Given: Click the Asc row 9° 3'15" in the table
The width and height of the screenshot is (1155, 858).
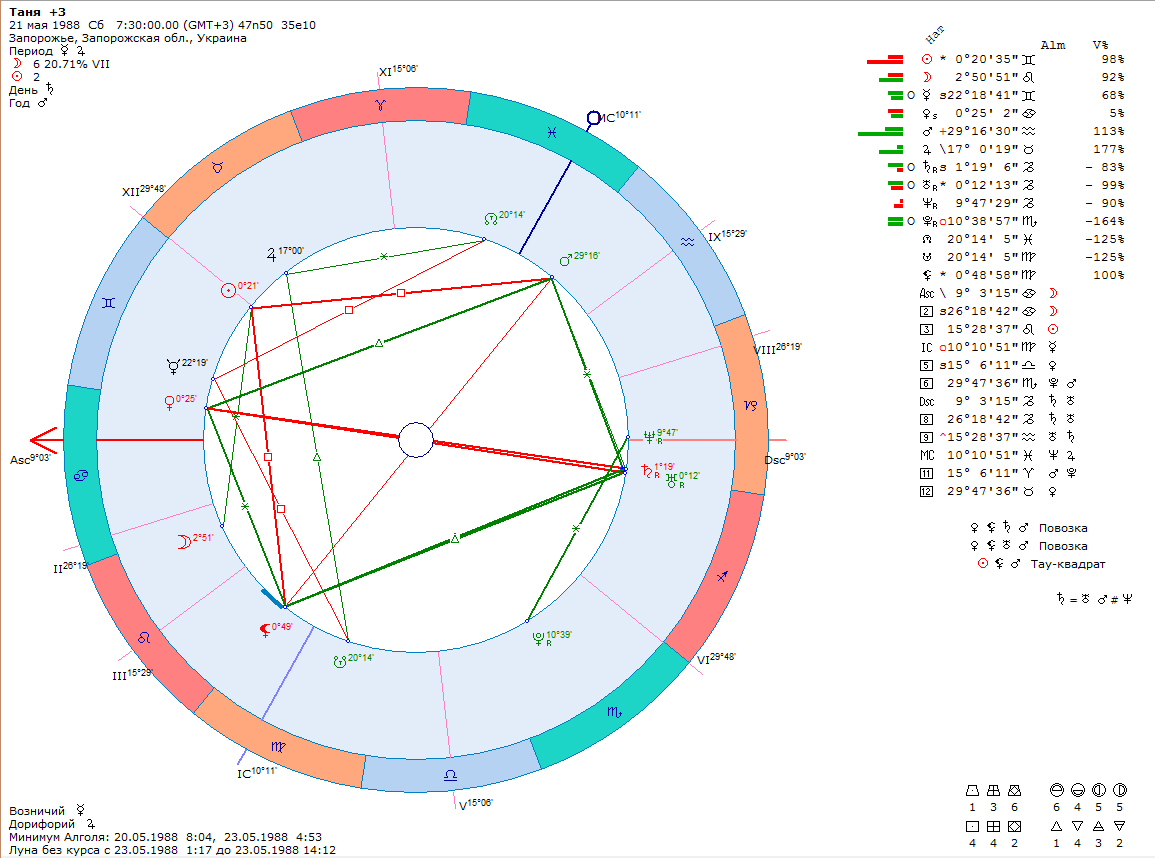Looking at the screenshot, I should click(989, 293).
